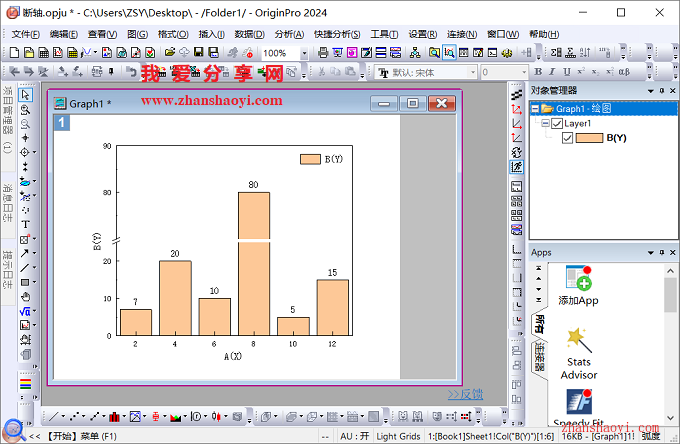Screen dimensions: 680x444
Task: Click the Column plot icon in bottom toolbar
Action: pos(114,417)
